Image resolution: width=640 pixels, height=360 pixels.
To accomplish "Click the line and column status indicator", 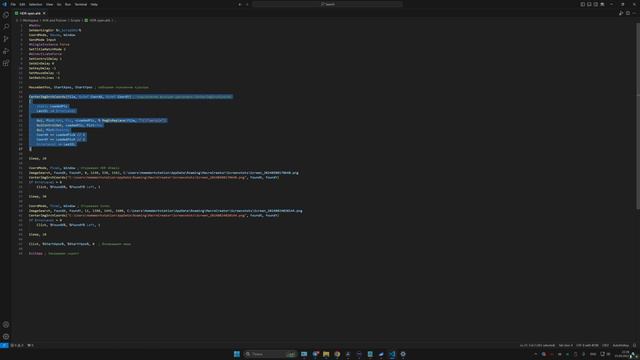I will (537, 345).
